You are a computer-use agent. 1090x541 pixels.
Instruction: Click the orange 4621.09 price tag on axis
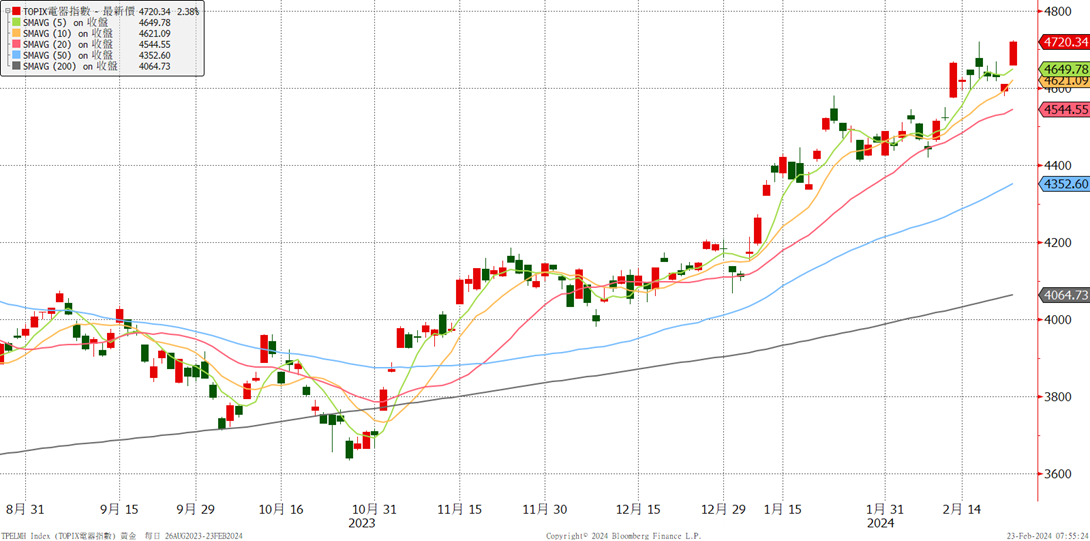pos(1065,81)
